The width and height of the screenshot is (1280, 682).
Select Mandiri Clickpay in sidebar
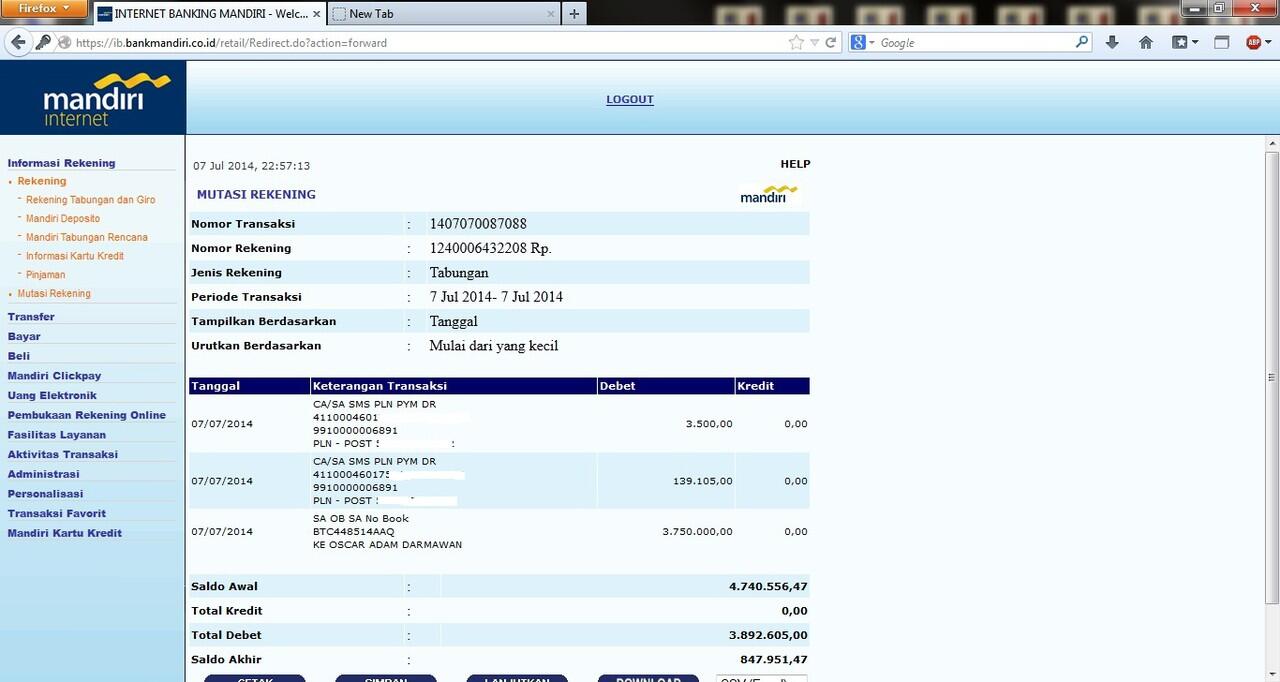click(x=55, y=376)
